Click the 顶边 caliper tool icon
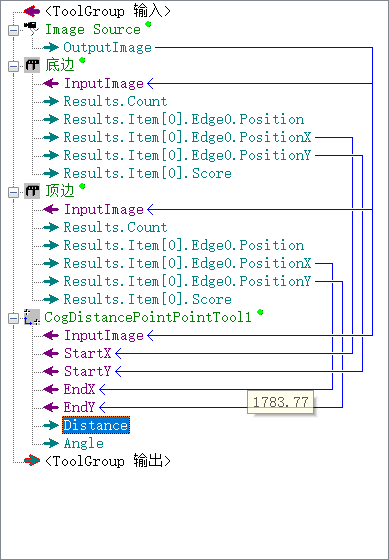 [32, 192]
